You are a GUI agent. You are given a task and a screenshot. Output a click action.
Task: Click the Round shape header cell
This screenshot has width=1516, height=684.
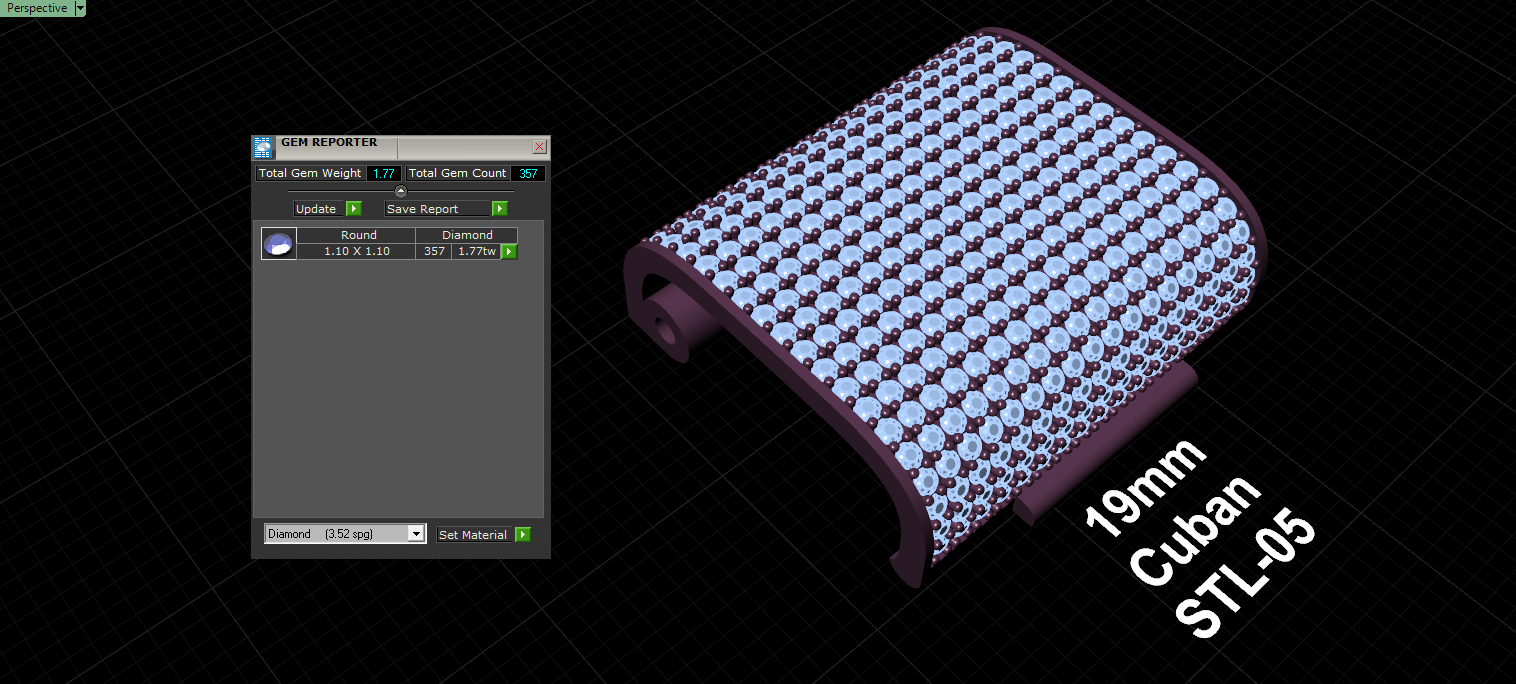pyautogui.click(x=358, y=235)
